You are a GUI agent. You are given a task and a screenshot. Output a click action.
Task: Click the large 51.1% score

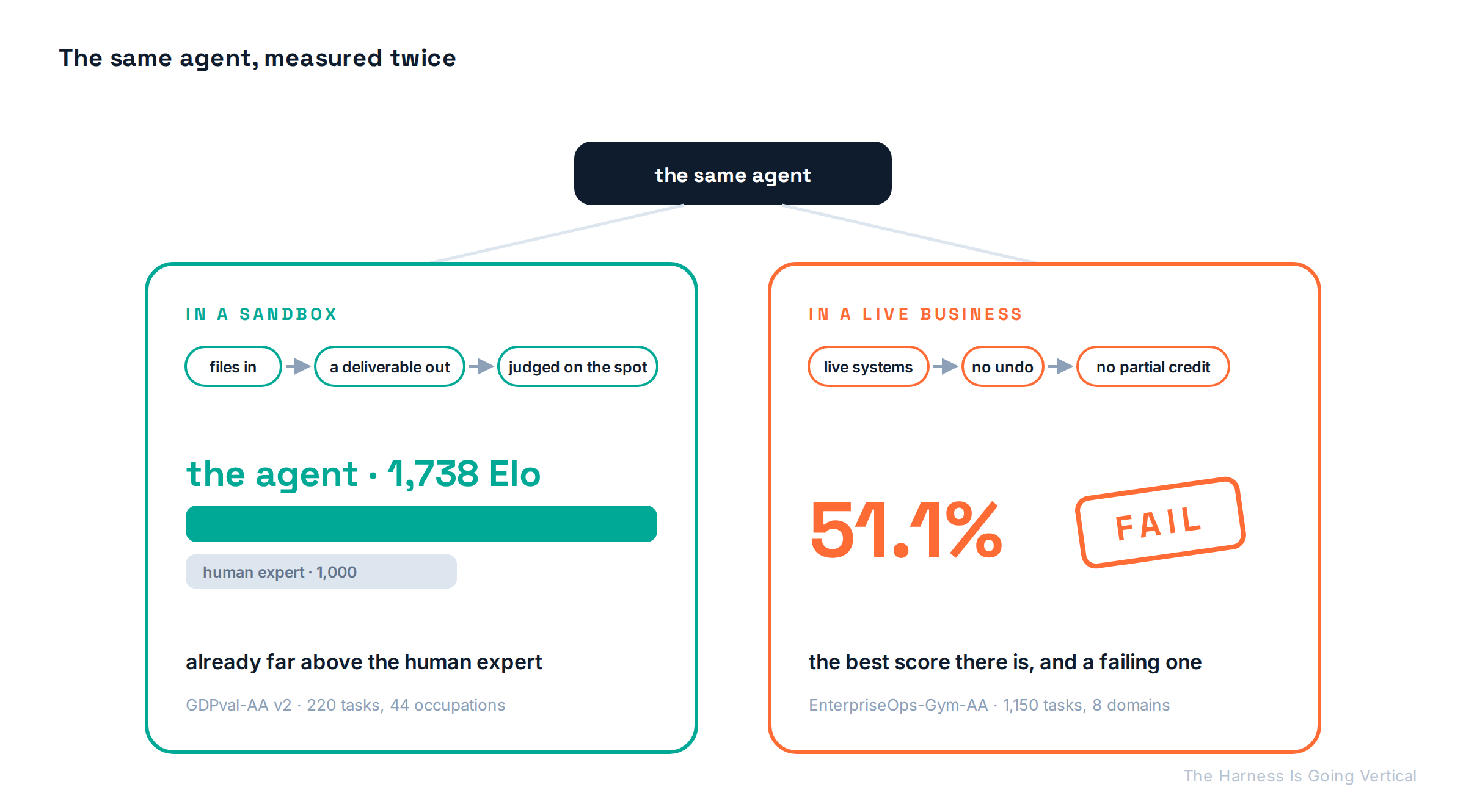(x=906, y=530)
